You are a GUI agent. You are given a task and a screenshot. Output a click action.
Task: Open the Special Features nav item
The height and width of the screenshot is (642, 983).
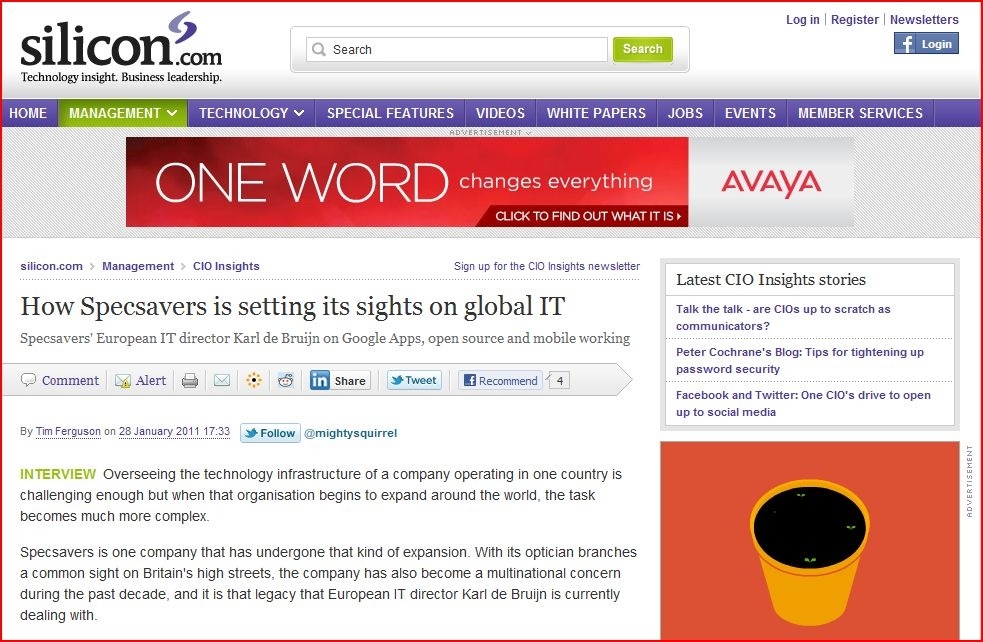coord(390,113)
